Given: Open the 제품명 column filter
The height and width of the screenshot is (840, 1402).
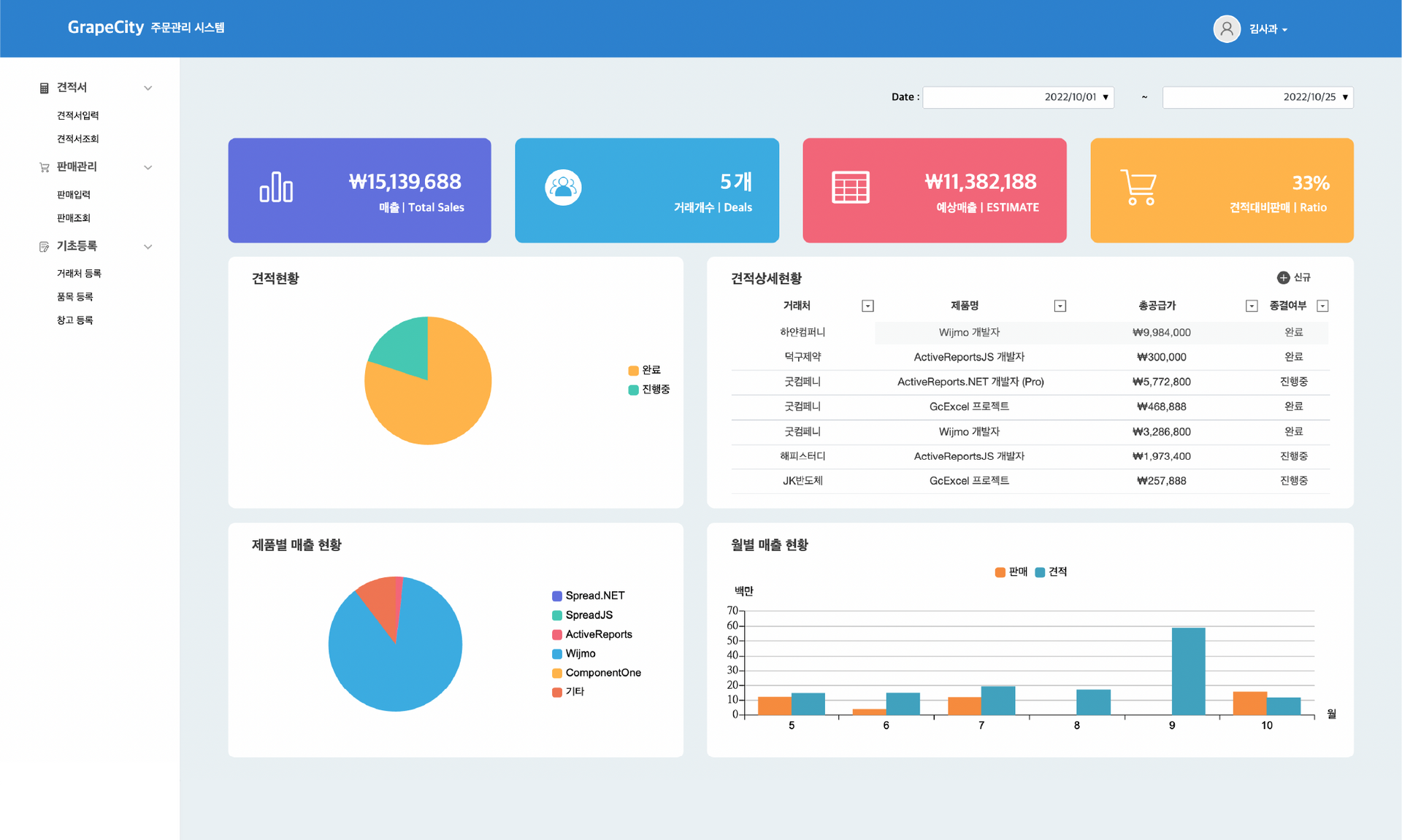Looking at the screenshot, I should coord(1060,306).
